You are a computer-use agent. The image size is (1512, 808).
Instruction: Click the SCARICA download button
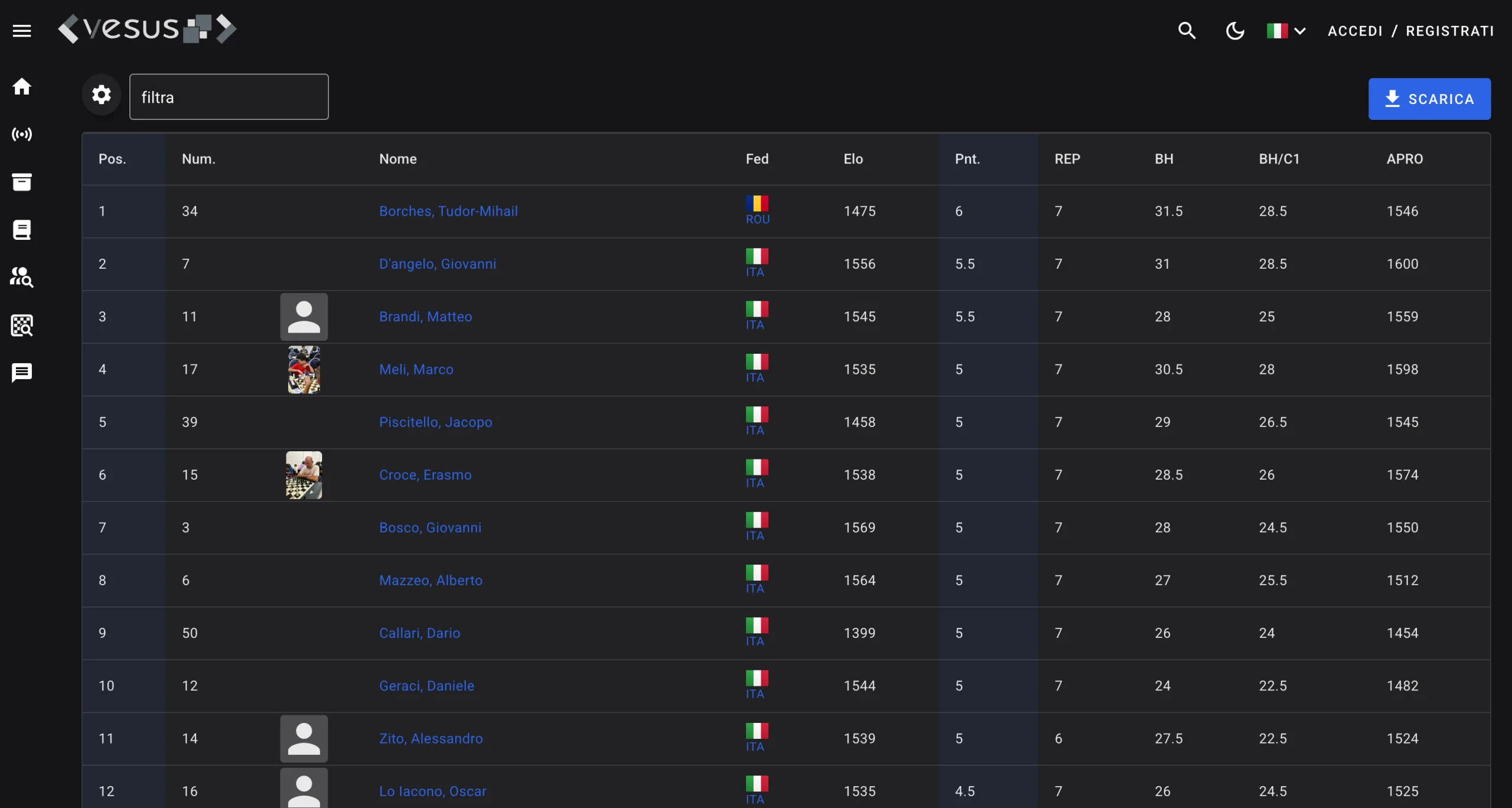(1429, 99)
